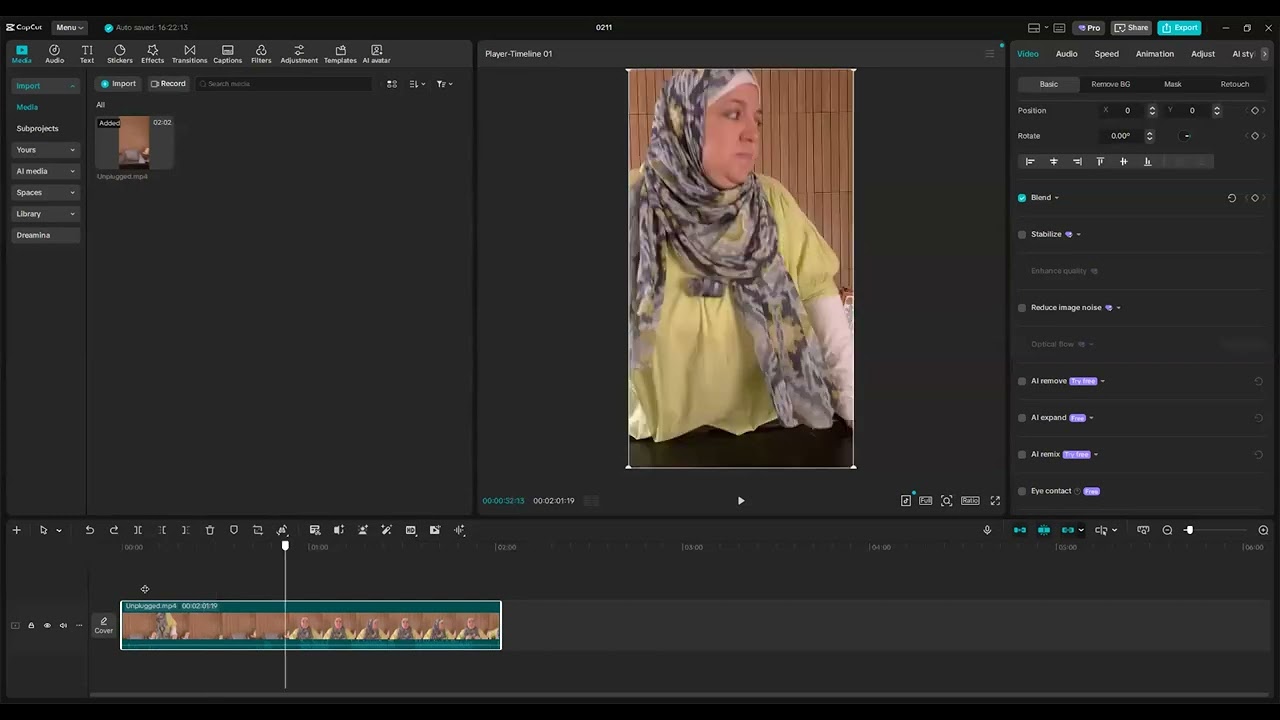
Task: Open the Captions panel
Action: 227,54
